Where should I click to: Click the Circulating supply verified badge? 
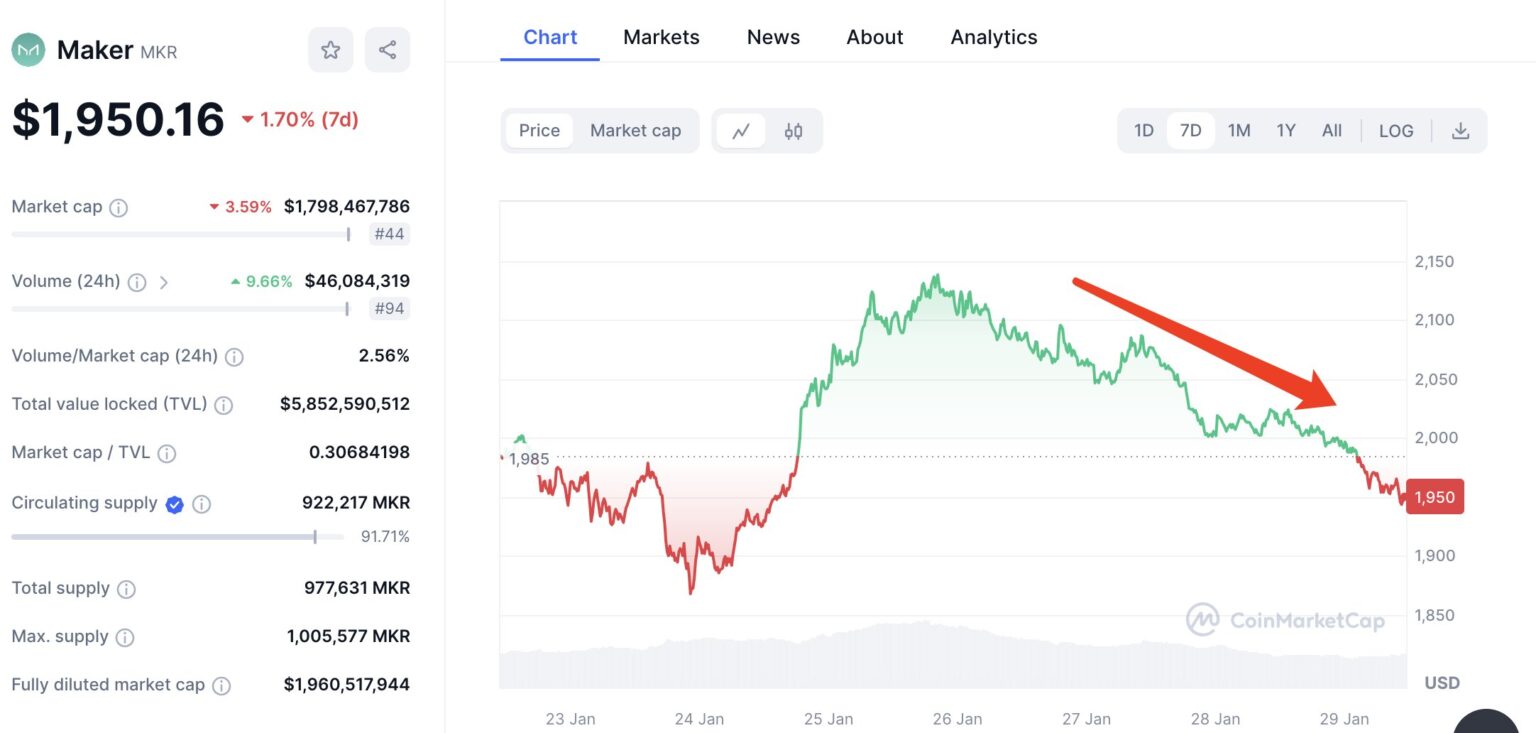coord(174,504)
